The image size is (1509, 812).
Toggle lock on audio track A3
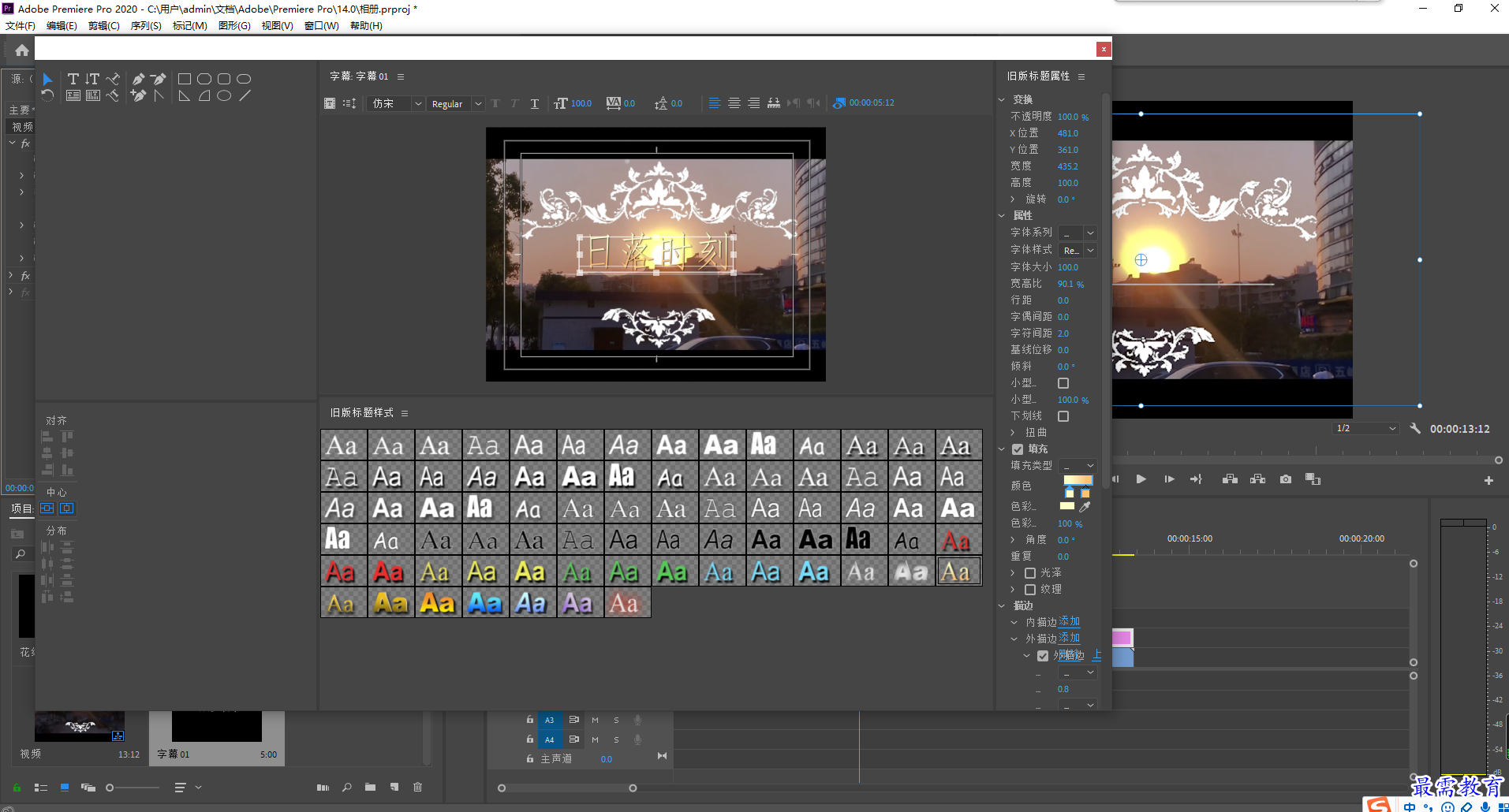[529, 720]
